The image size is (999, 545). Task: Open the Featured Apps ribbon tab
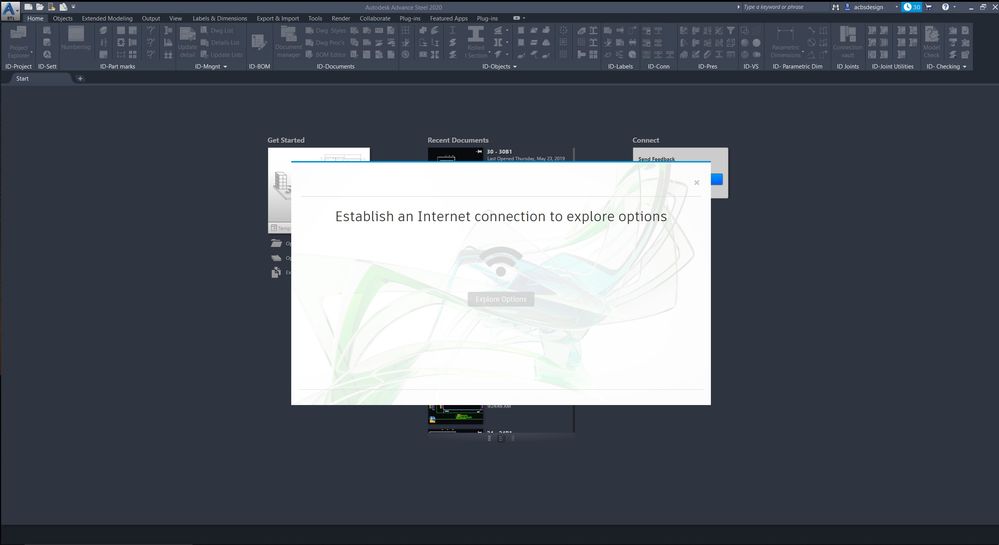[449, 18]
